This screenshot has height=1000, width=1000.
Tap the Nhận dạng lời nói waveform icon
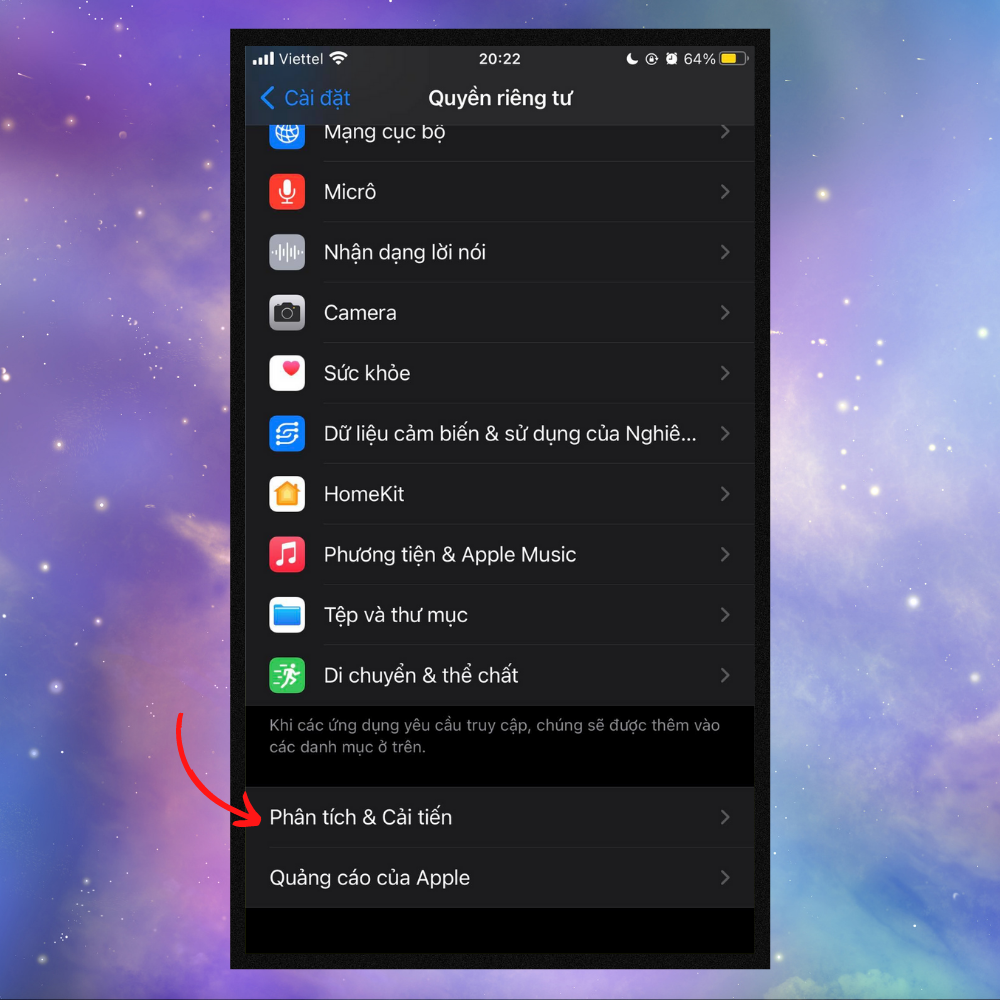(x=287, y=252)
